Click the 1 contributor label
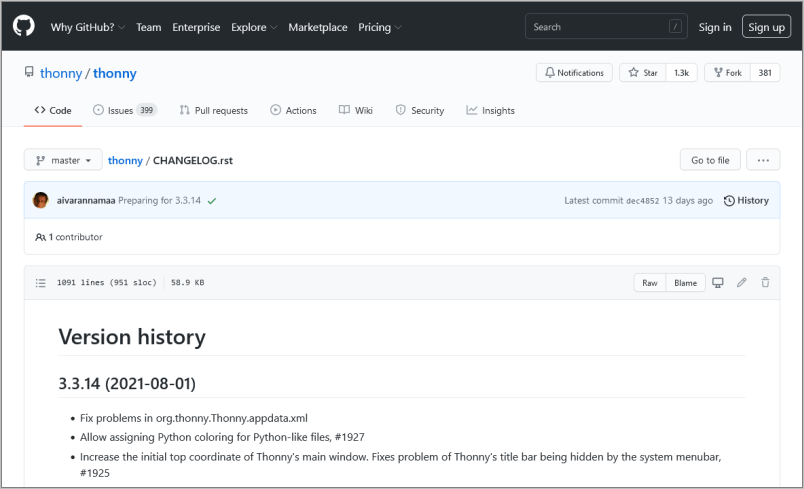Screen dimensions: 804x489 pos(69,237)
